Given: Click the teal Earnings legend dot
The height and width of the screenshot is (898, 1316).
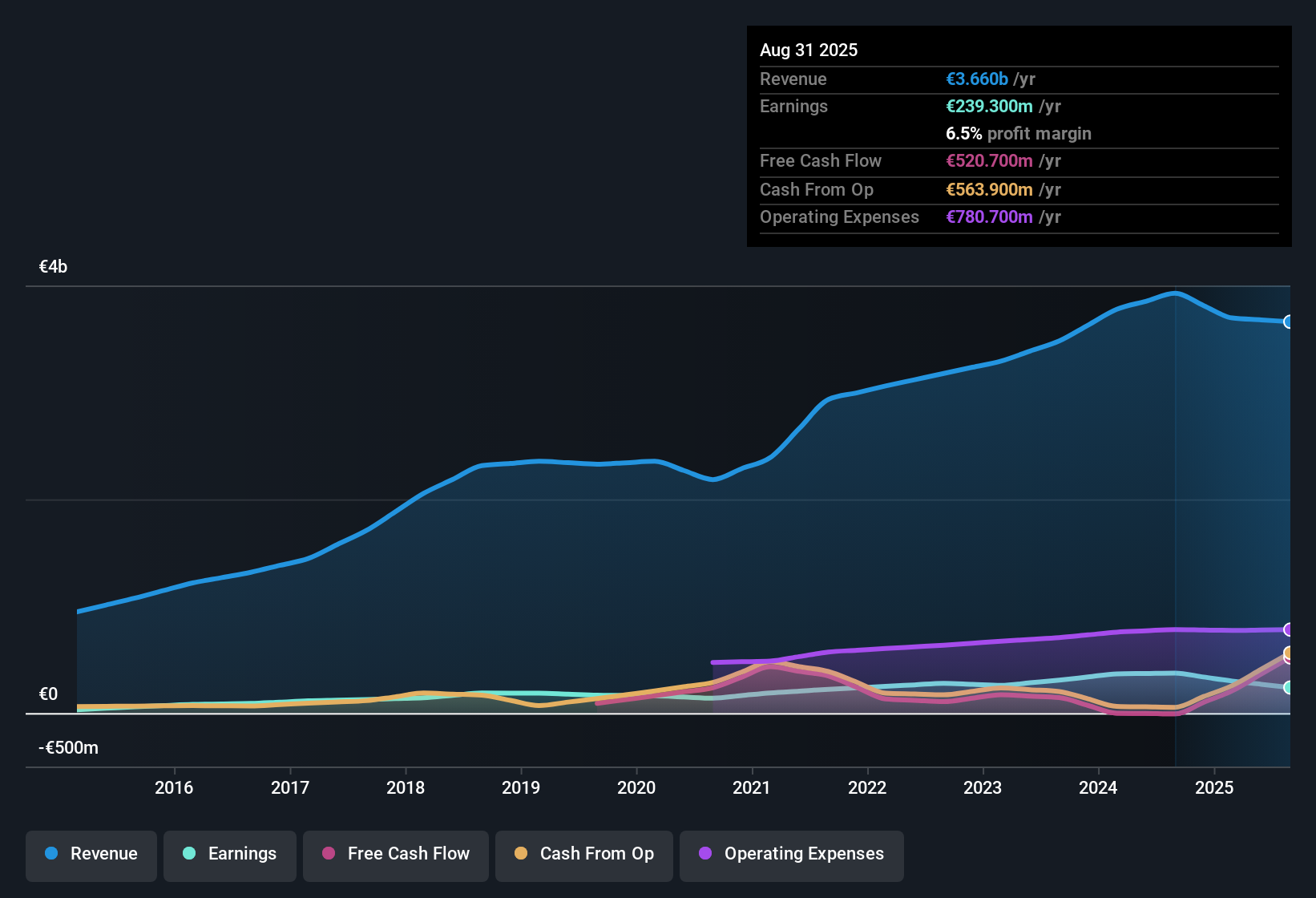Looking at the screenshot, I should 189,854.
